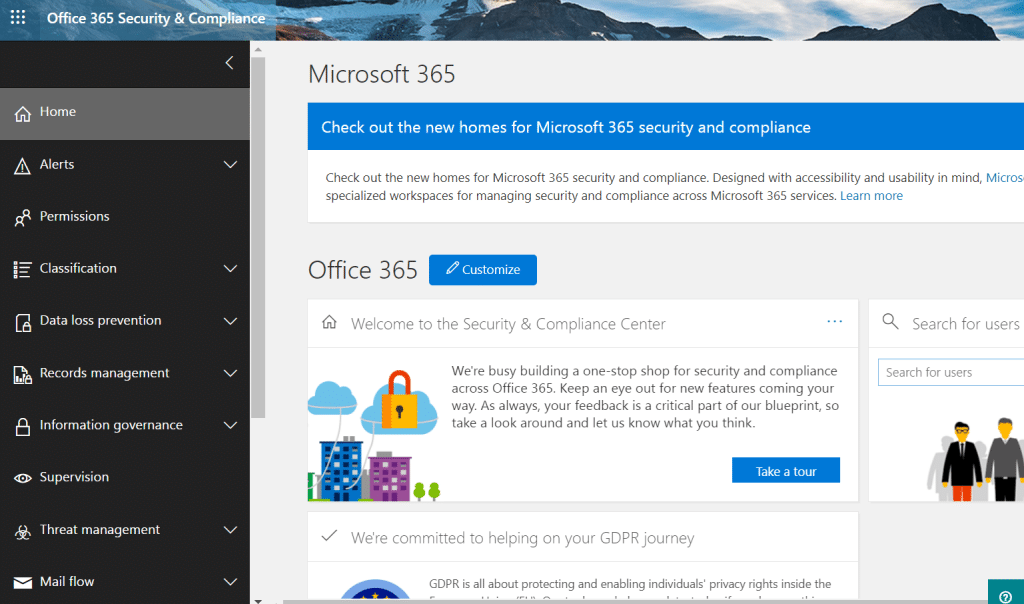The image size is (1024, 604).
Task: Expand the Classification section chevron
Action: 231,268
